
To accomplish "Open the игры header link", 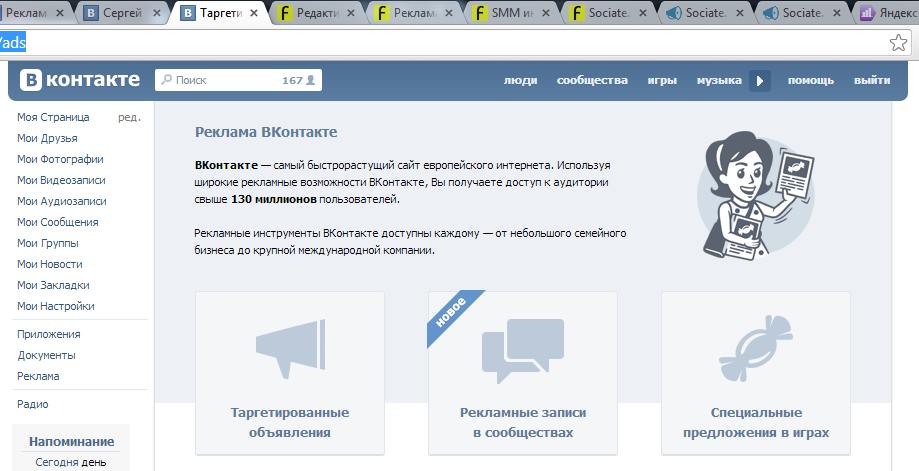I will (662, 80).
